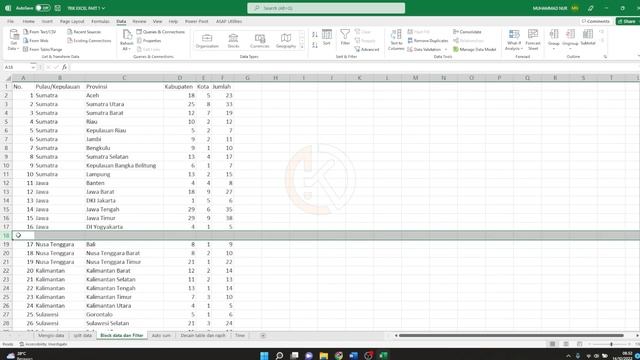Expand Group dropdown in Outline

point(554,49)
